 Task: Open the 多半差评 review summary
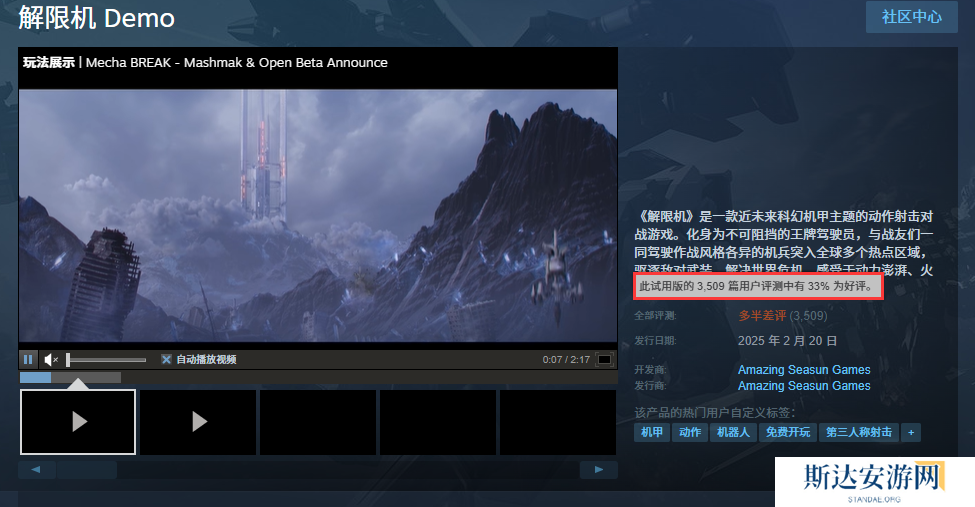762,316
